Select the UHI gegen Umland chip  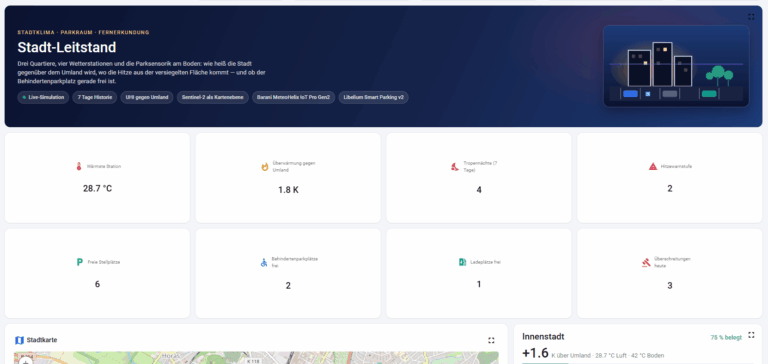click(147, 97)
